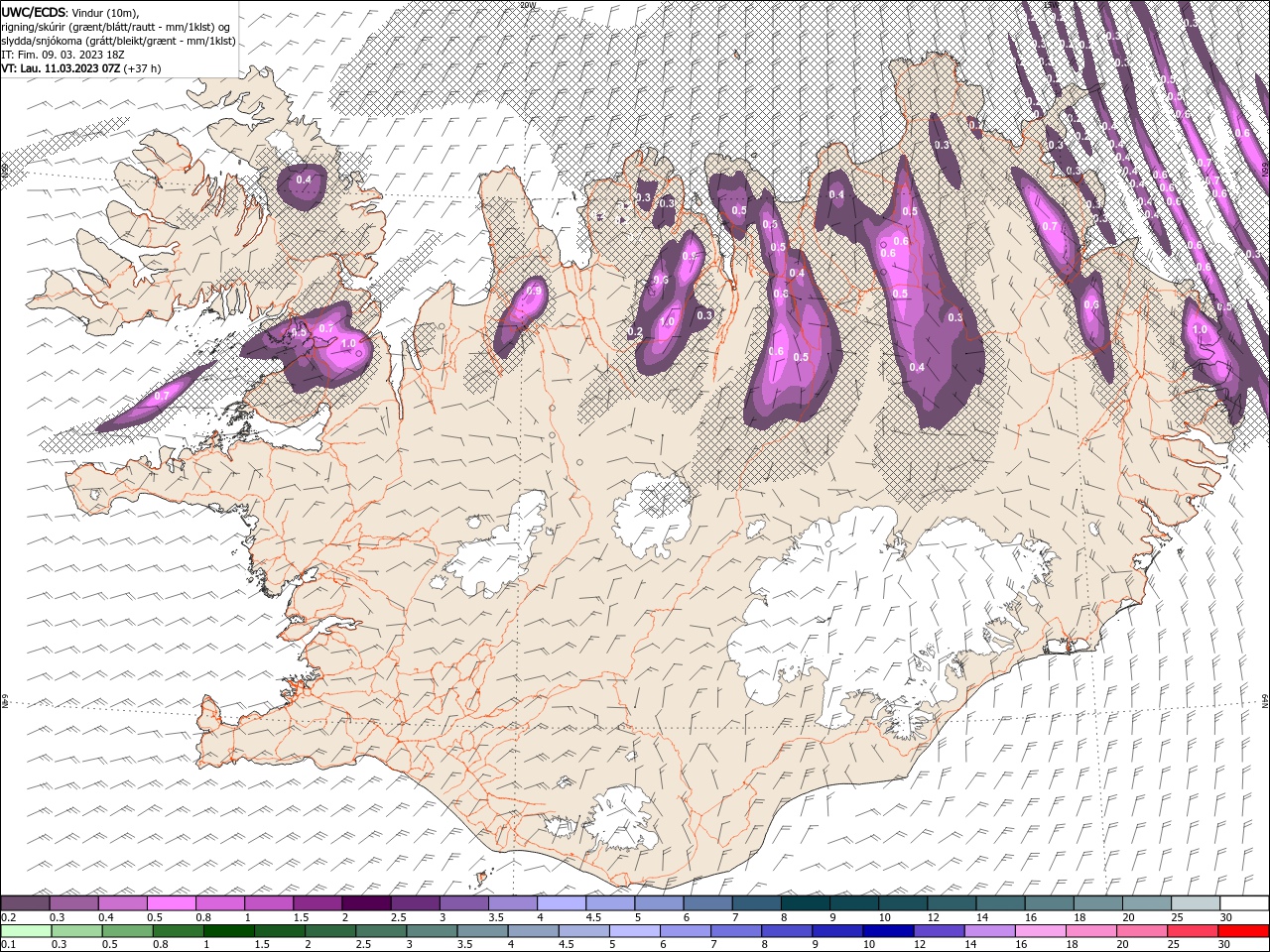Click the '0.7' value on the offshore western purple streak
Screen dimensions: 1270x952
point(162,396)
